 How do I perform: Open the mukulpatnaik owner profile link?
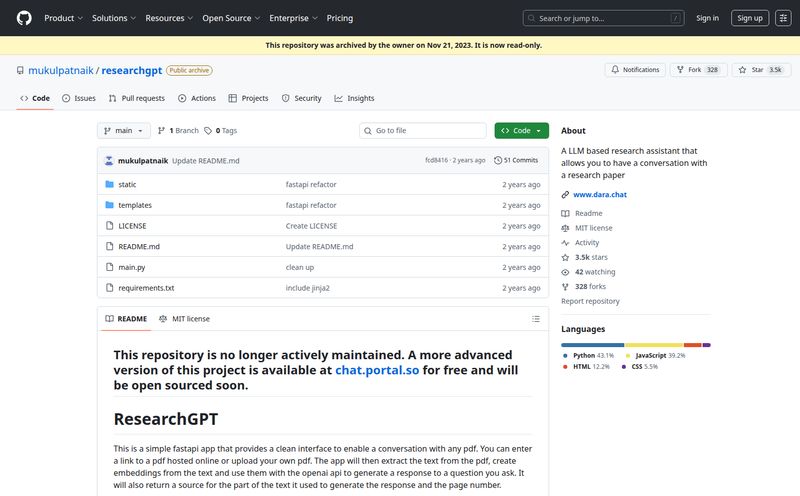coord(61,70)
